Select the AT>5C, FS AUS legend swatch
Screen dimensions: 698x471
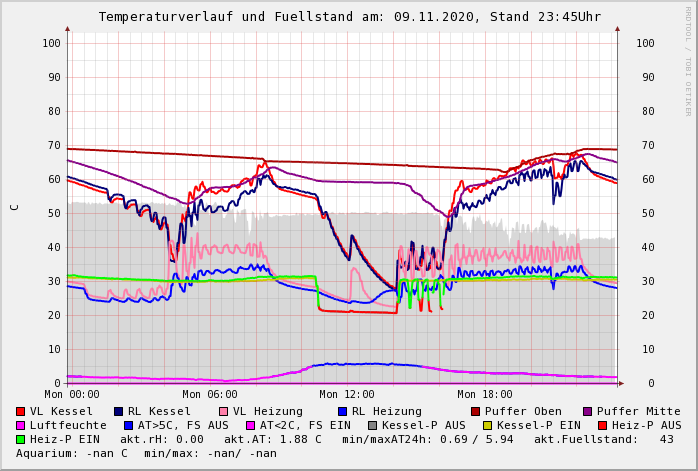pyautogui.click(x=126, y=426)
